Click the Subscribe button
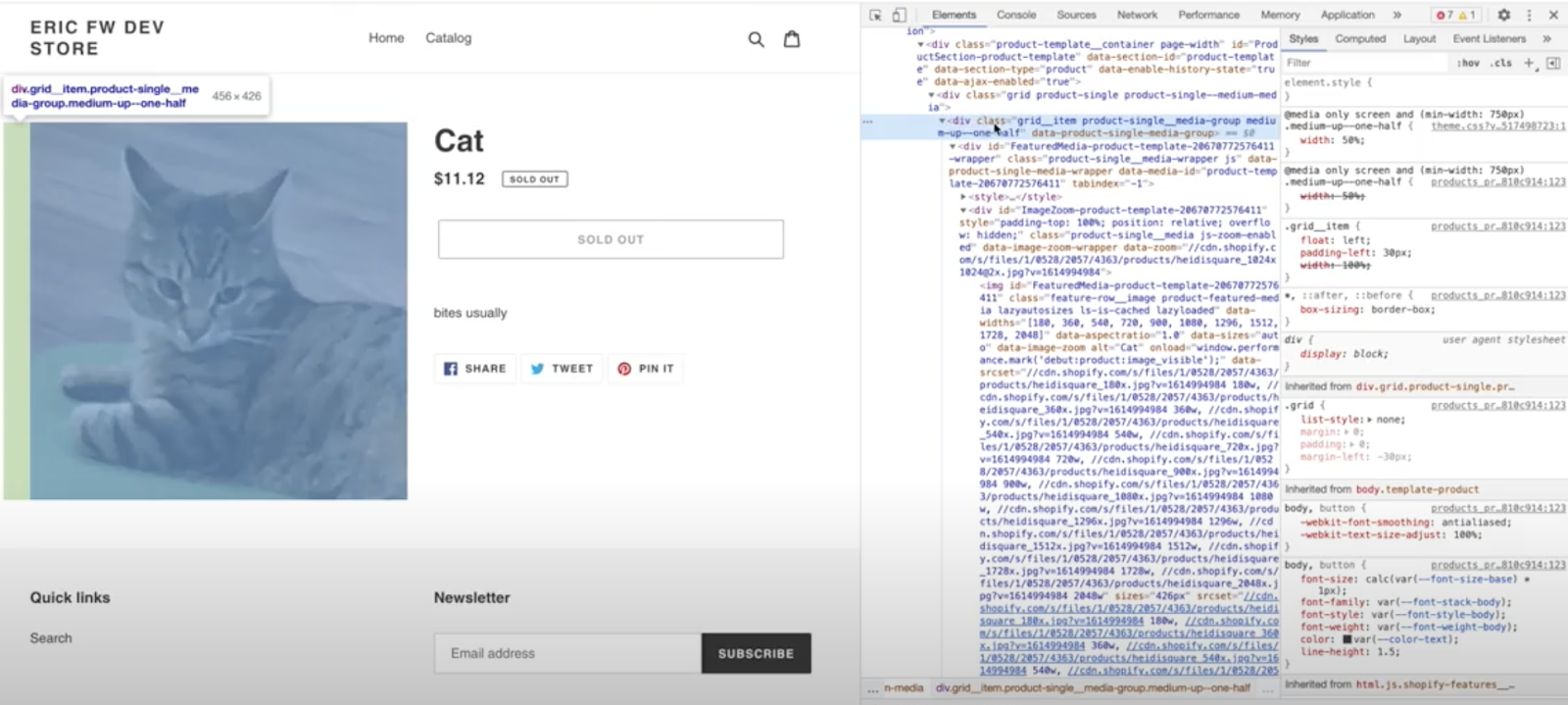The width and height of the screenshot is (1568, 705). [756, 653]
